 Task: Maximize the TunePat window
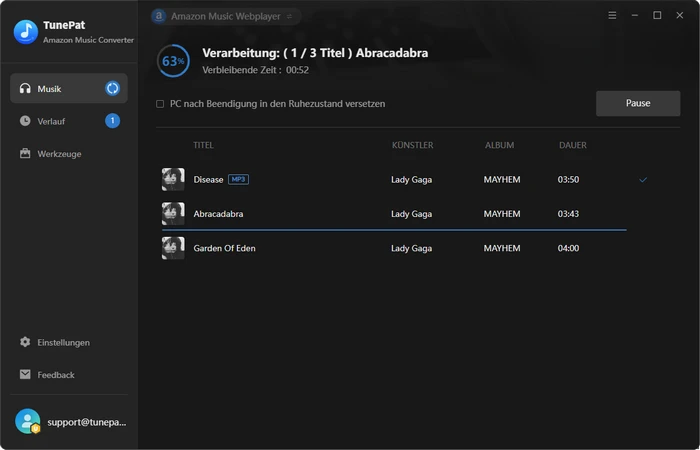coord(657,16)
